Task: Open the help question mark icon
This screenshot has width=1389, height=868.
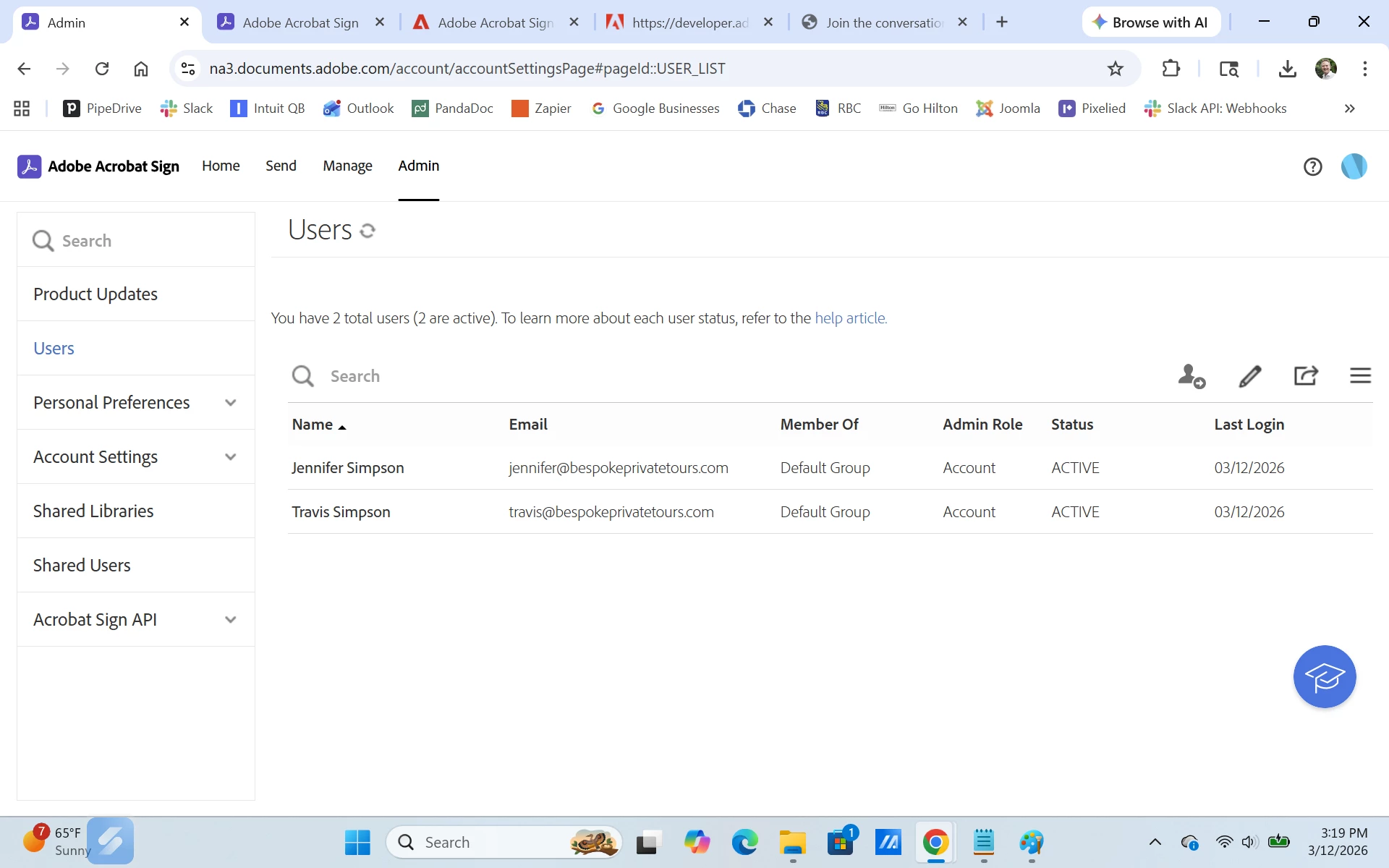Action: [x=1312, y=167]
